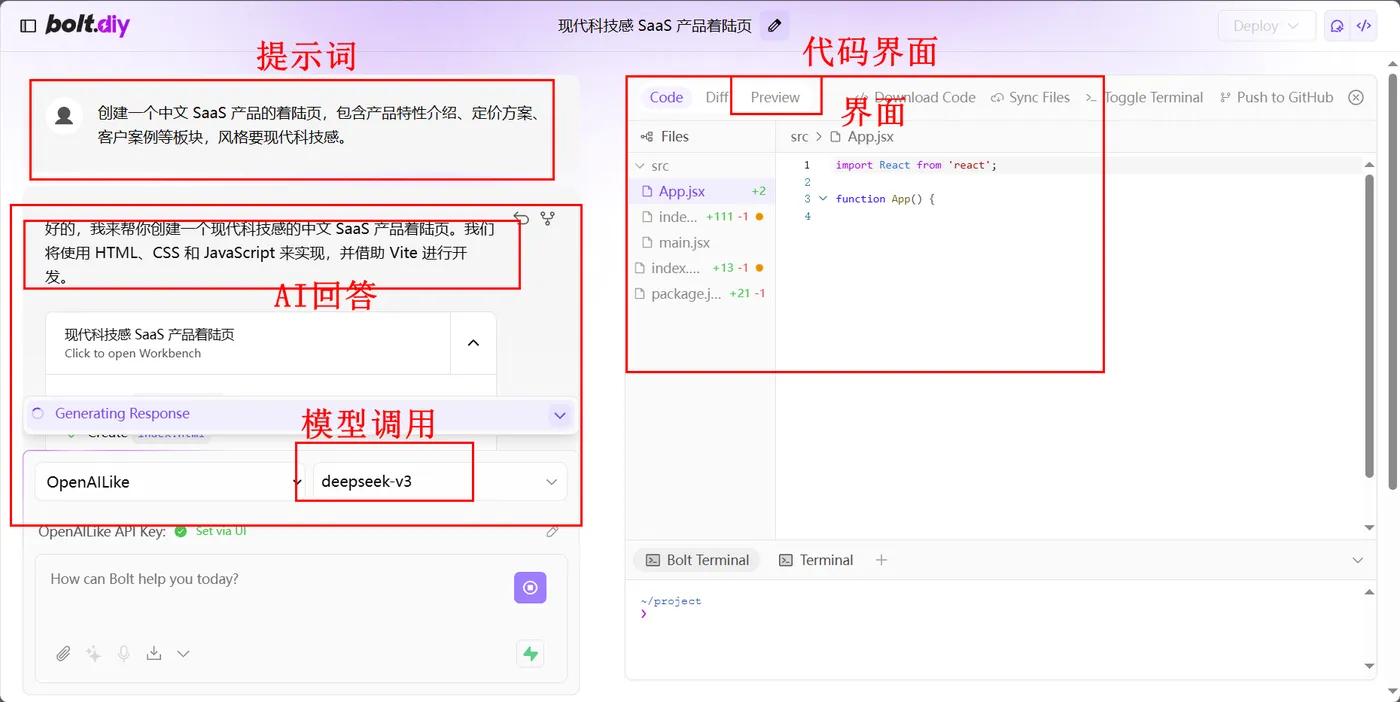Click the chat input field
This screenshot has height=702, width=1400.
pos(275,590)
